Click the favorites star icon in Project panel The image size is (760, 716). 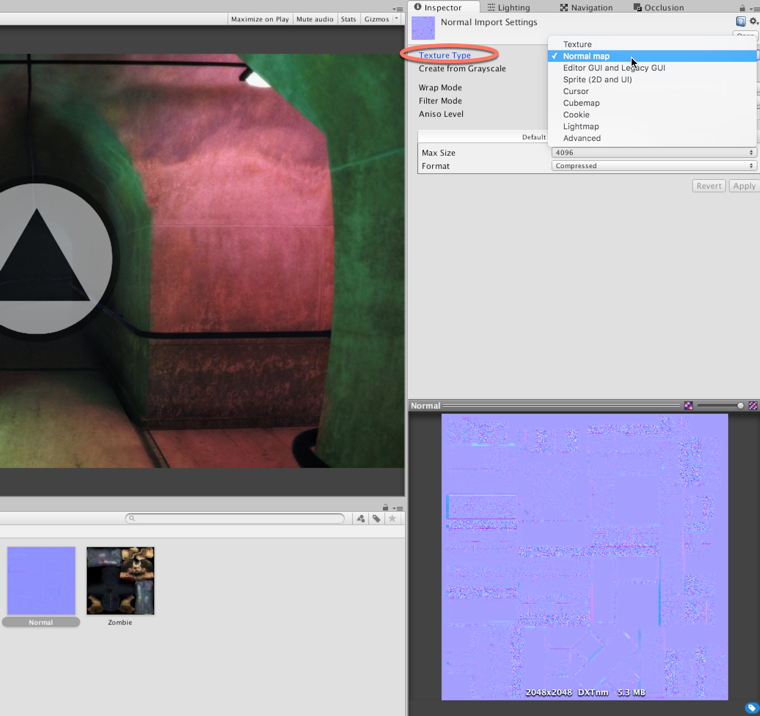click(392, 519)
